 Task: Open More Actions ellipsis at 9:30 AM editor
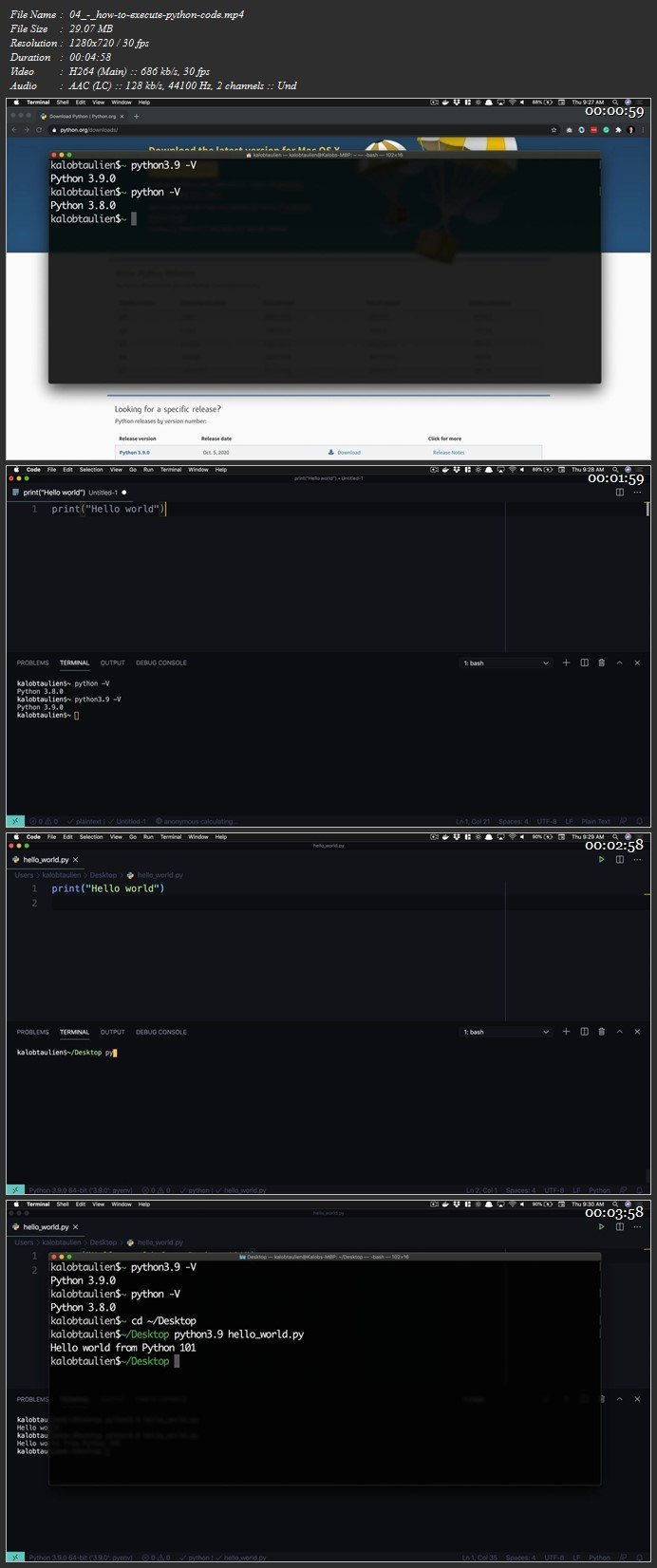pyautogui.click(x=638, y=1226)
